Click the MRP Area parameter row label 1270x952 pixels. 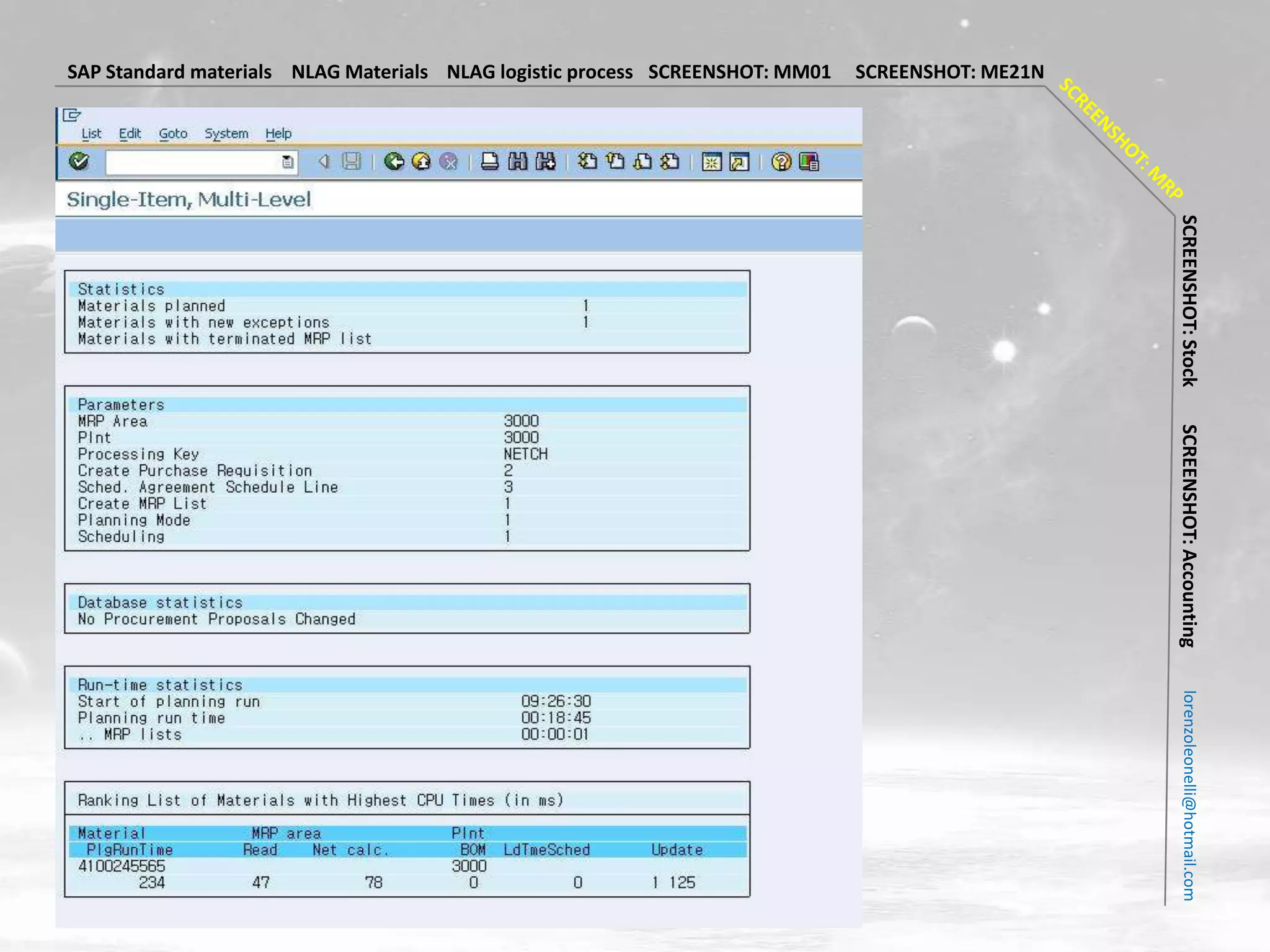tap(113, 421)
